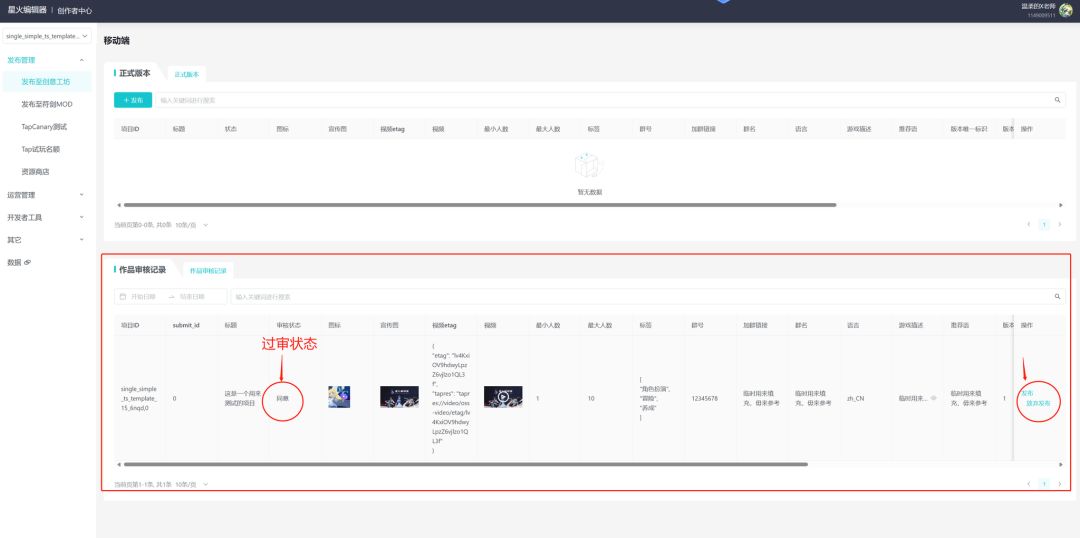Click the calendar icon beside 开始日期
Image resolution: width=1080 pixels, height=538 pixels.
[123, 297]
